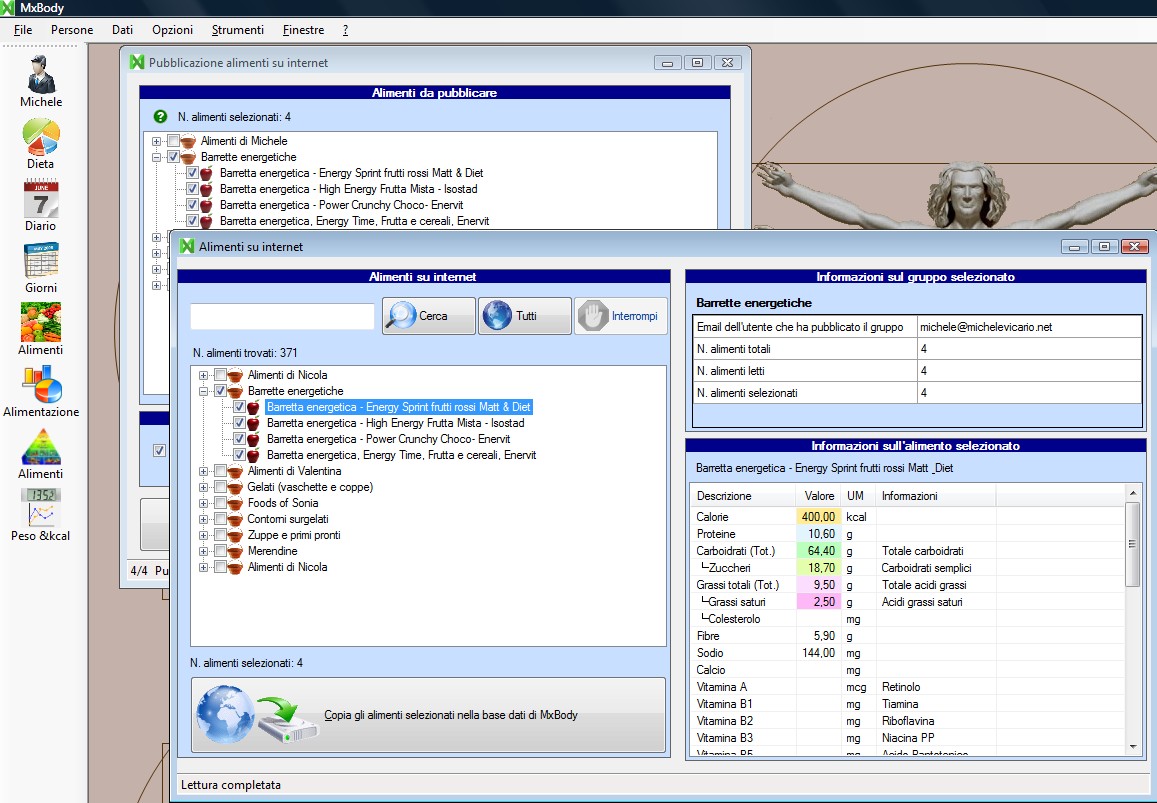1157x803 pixels.
Task: Click the food search text field
Action: [282, 316]
